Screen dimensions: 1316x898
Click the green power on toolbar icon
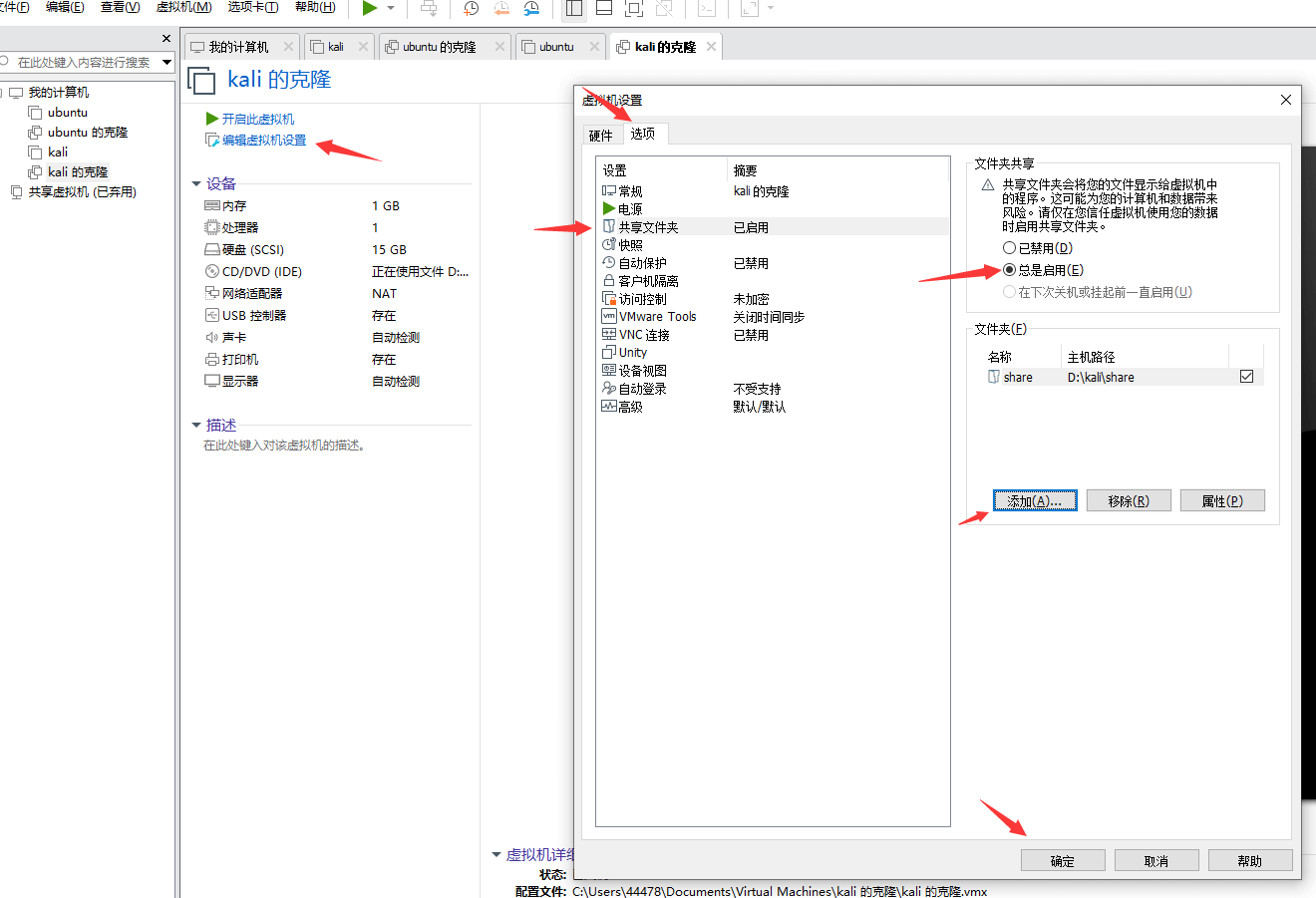click(x=370, y=8)
